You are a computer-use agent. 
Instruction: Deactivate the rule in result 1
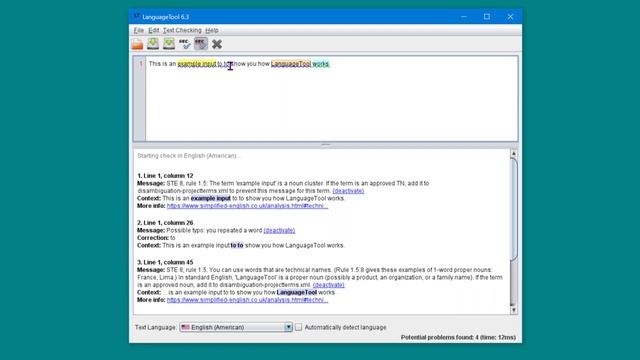coord(348,191)
